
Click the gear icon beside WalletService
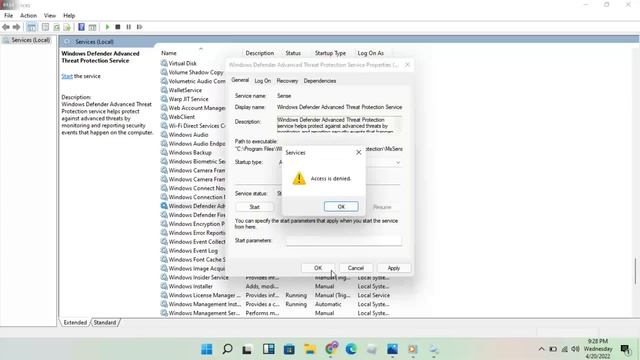tap(164, 90)
